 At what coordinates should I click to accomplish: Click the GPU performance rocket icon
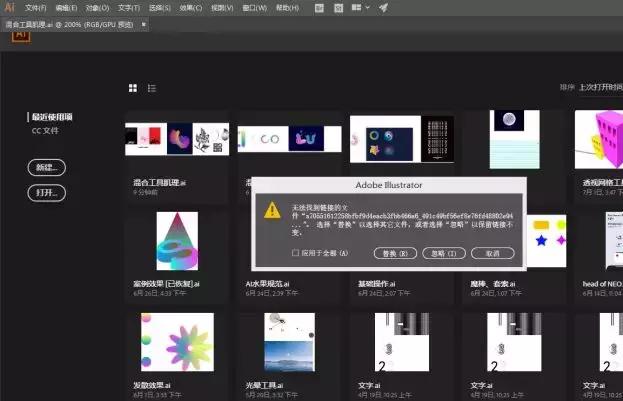383,8
